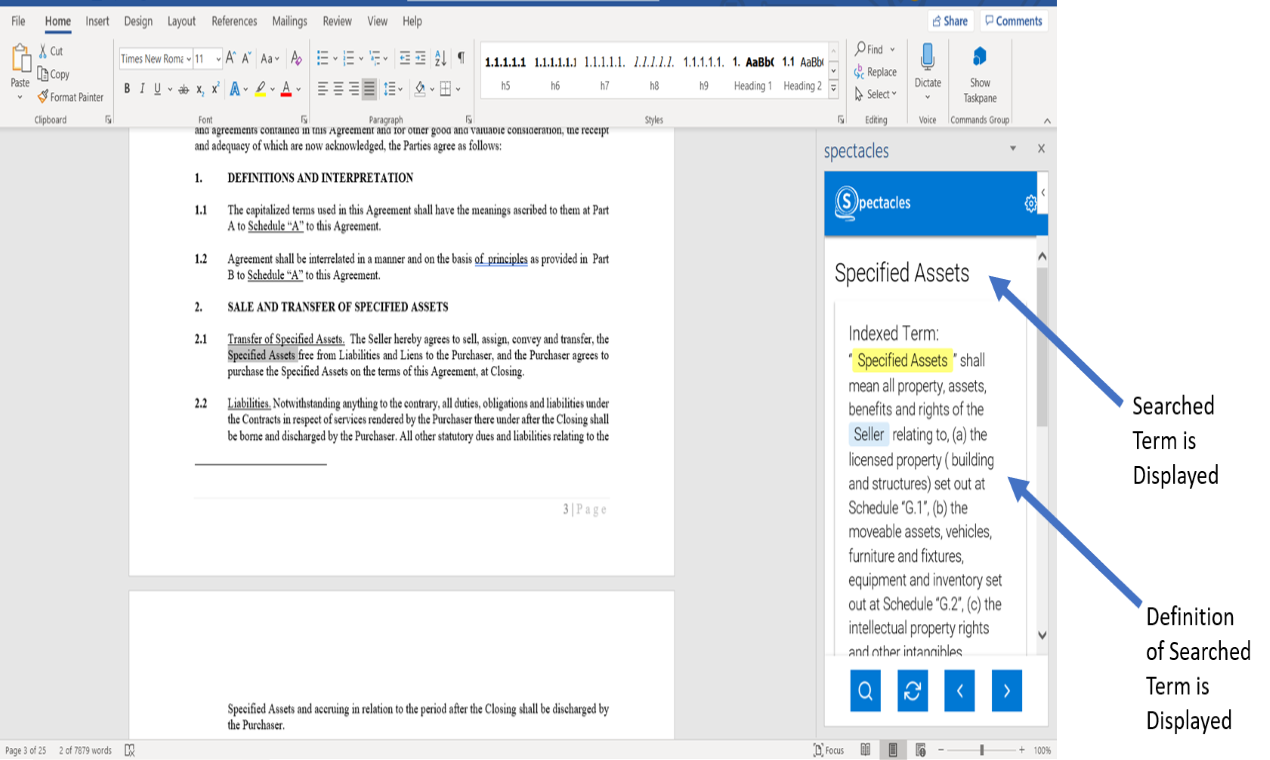Screen dimensions: 1270x760
Task: Switch to the View tab
Action: coord(377,21)
